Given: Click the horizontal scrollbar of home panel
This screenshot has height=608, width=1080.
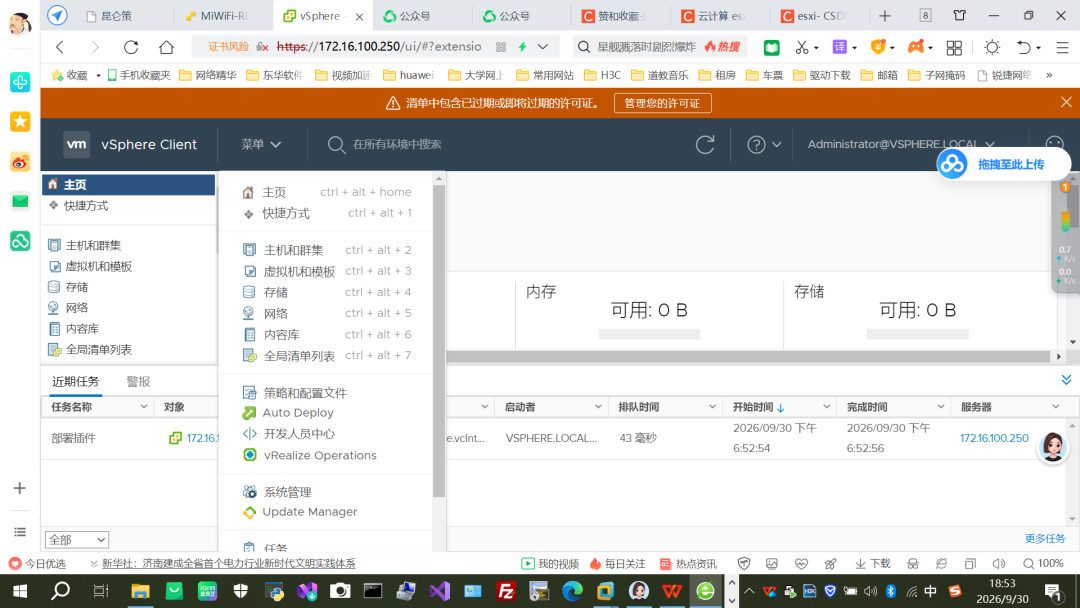Looking at the screenshot, I should (748, 357).
